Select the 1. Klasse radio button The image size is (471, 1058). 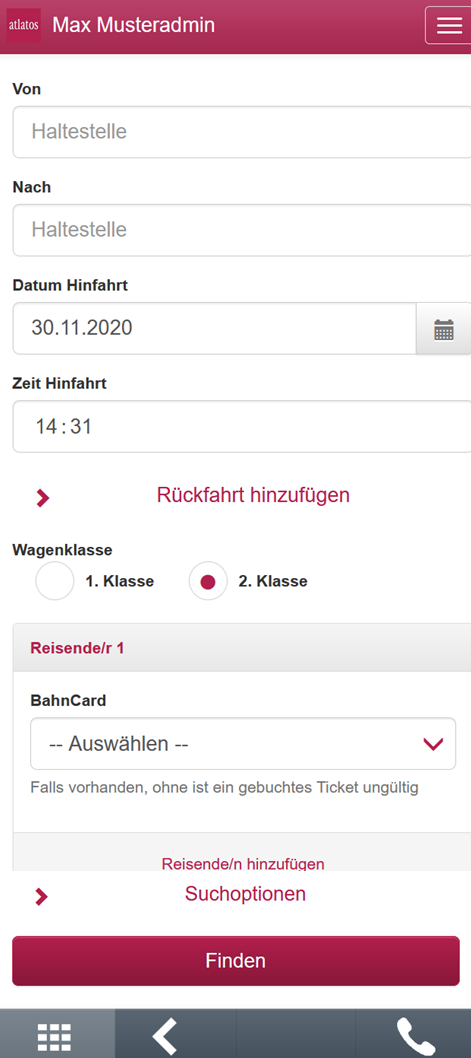55,581
